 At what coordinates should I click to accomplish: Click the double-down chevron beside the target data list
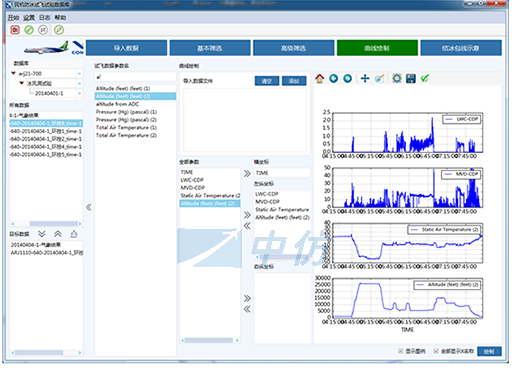point(42,234)
